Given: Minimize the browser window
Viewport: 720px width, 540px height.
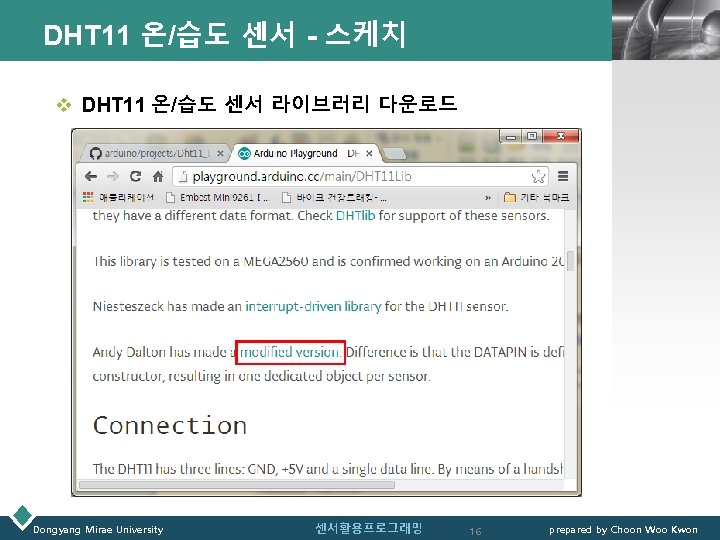Looking at the screenshot, I should pyautogui.click(x=511, y=136).
